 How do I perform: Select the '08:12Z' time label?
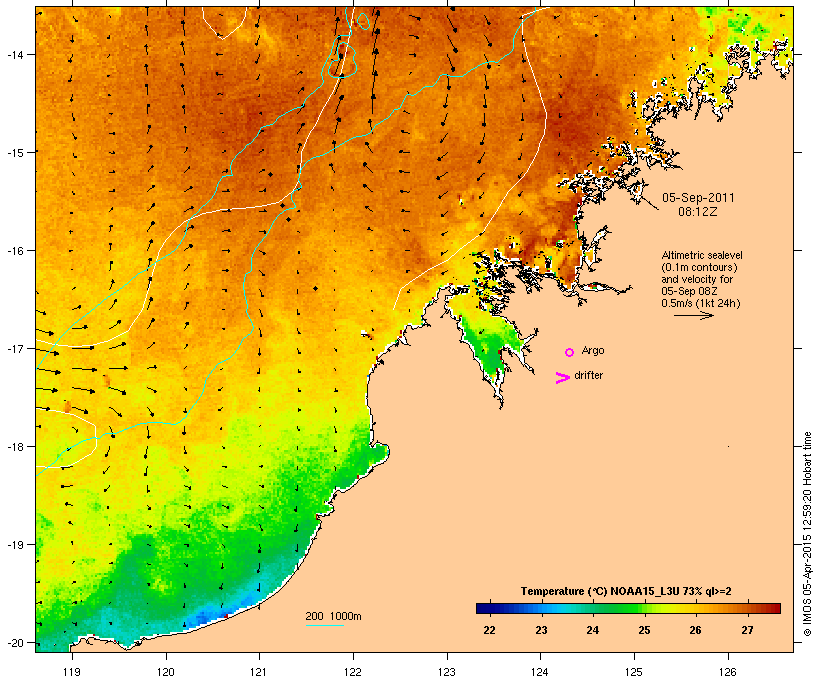(x=698, y=212)
